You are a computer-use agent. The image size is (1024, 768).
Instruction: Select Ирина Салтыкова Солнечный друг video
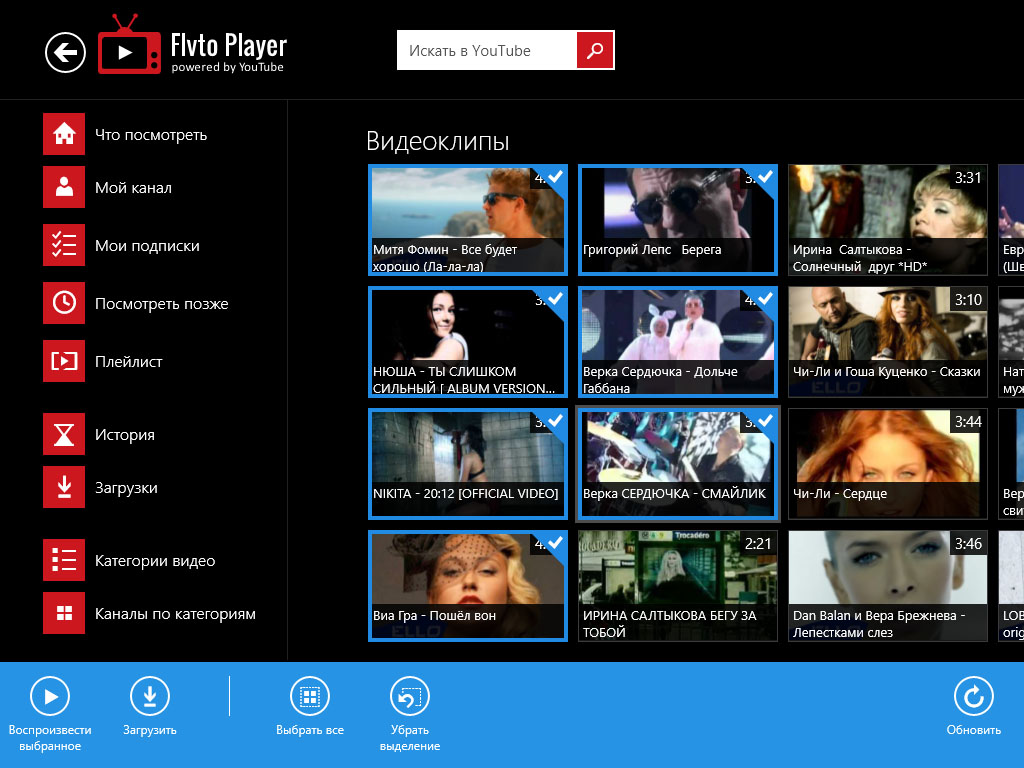tap(888, 219)
